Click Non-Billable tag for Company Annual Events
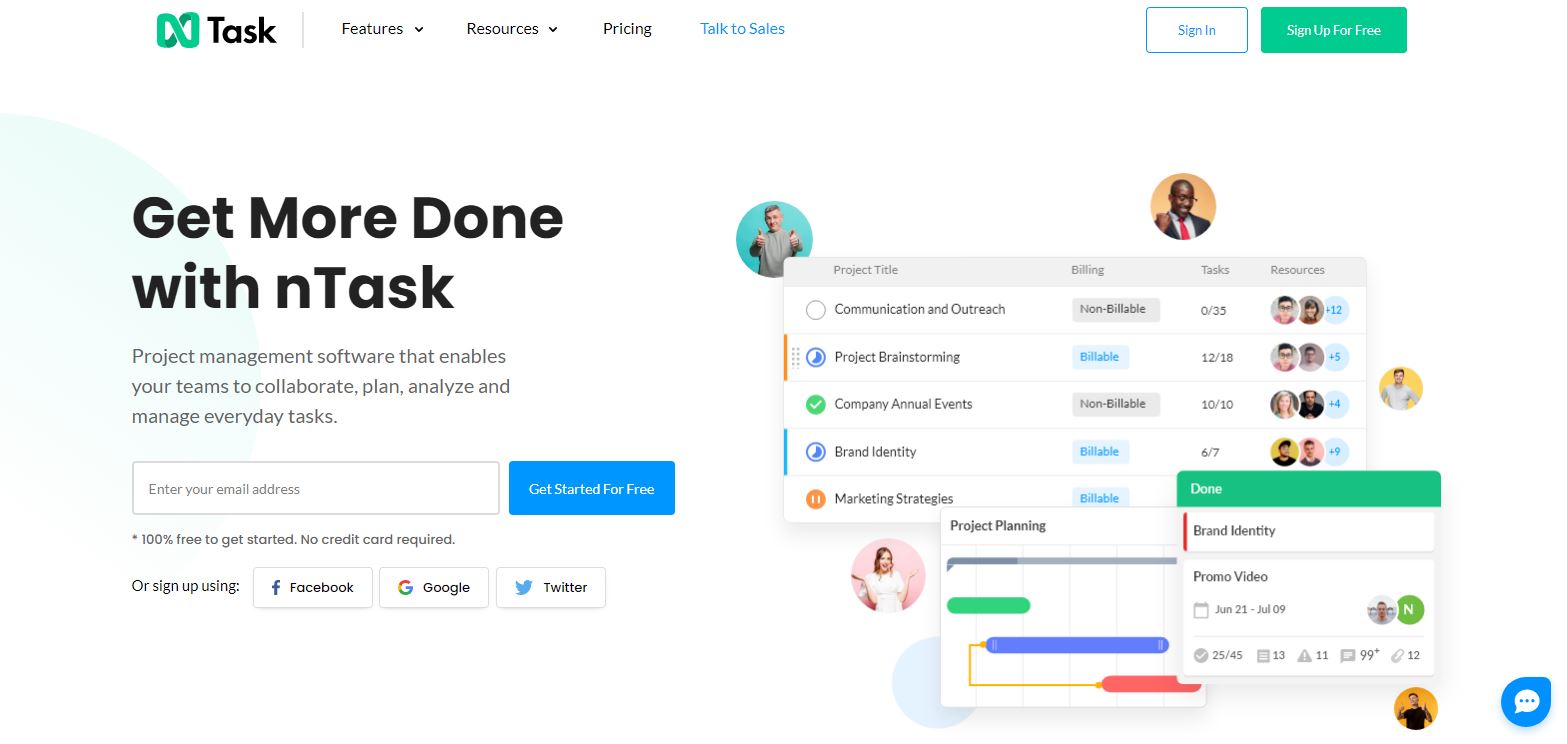1567x744 pixels. click(1115, 404)
